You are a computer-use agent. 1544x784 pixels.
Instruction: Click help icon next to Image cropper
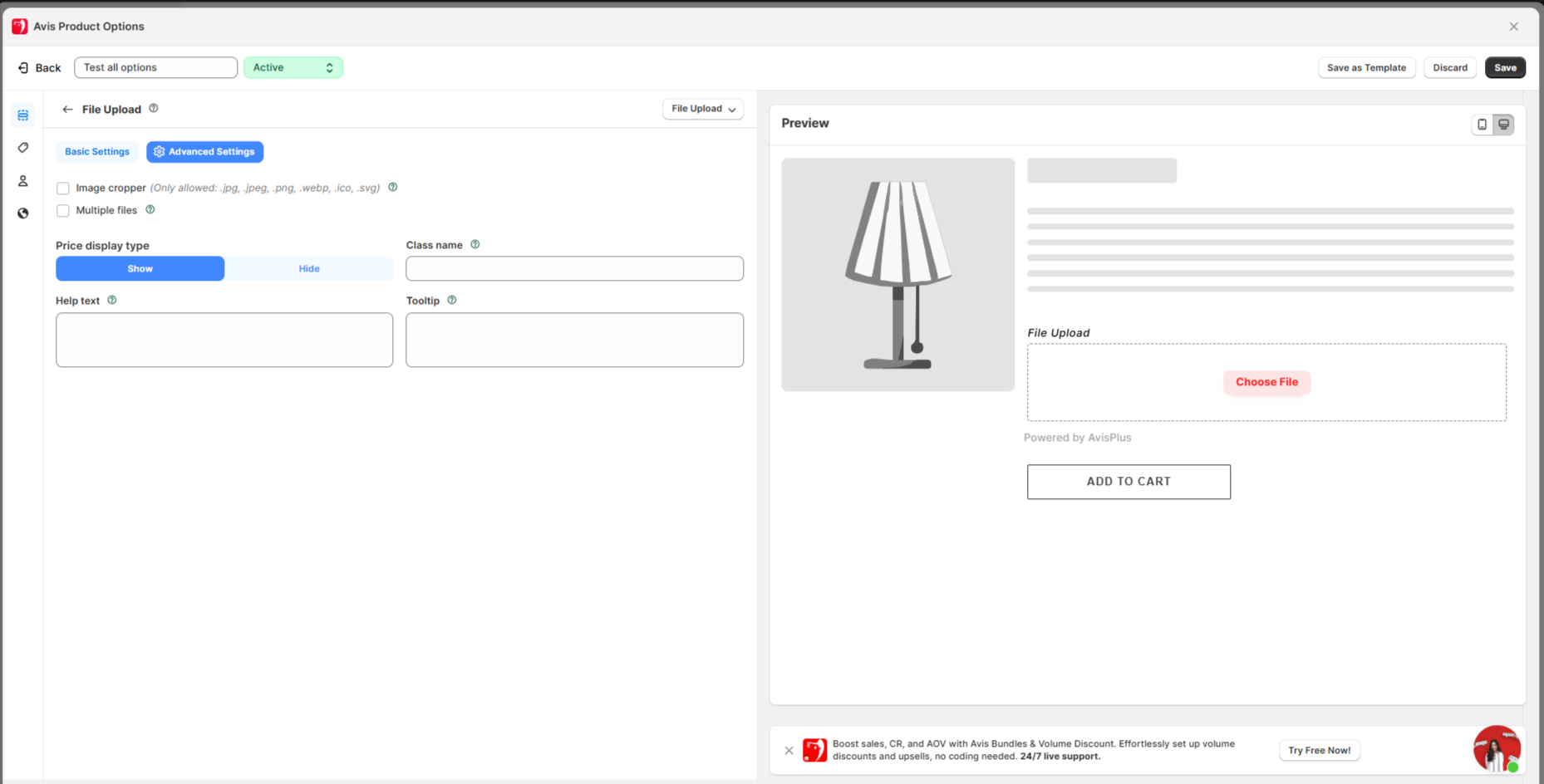coord(393,188)
